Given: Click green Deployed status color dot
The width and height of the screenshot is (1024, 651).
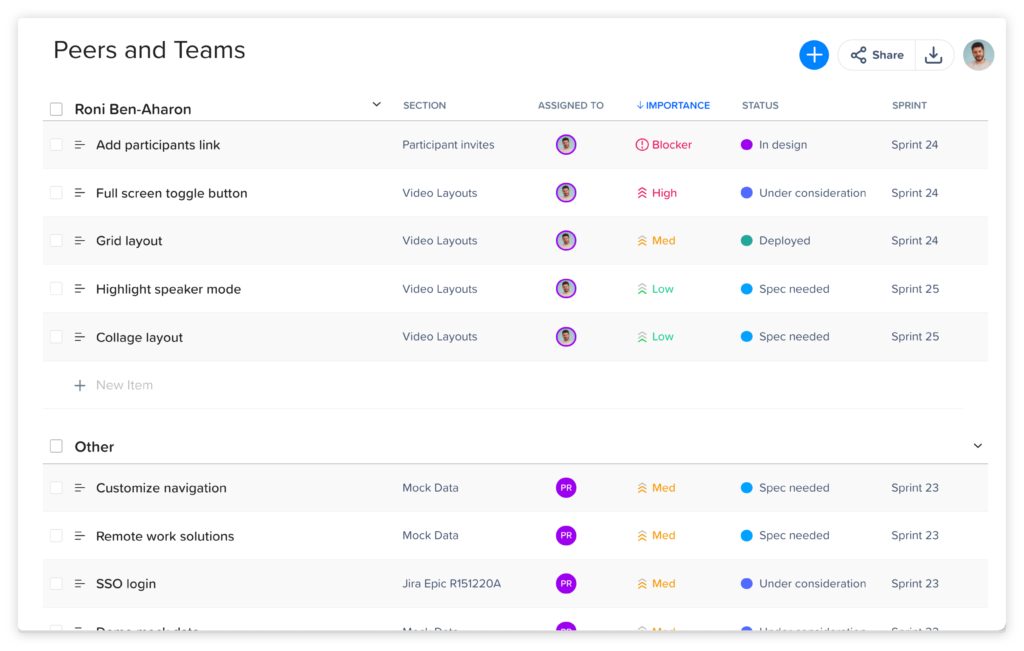Looking at the screenshot, I should point(746,241).
